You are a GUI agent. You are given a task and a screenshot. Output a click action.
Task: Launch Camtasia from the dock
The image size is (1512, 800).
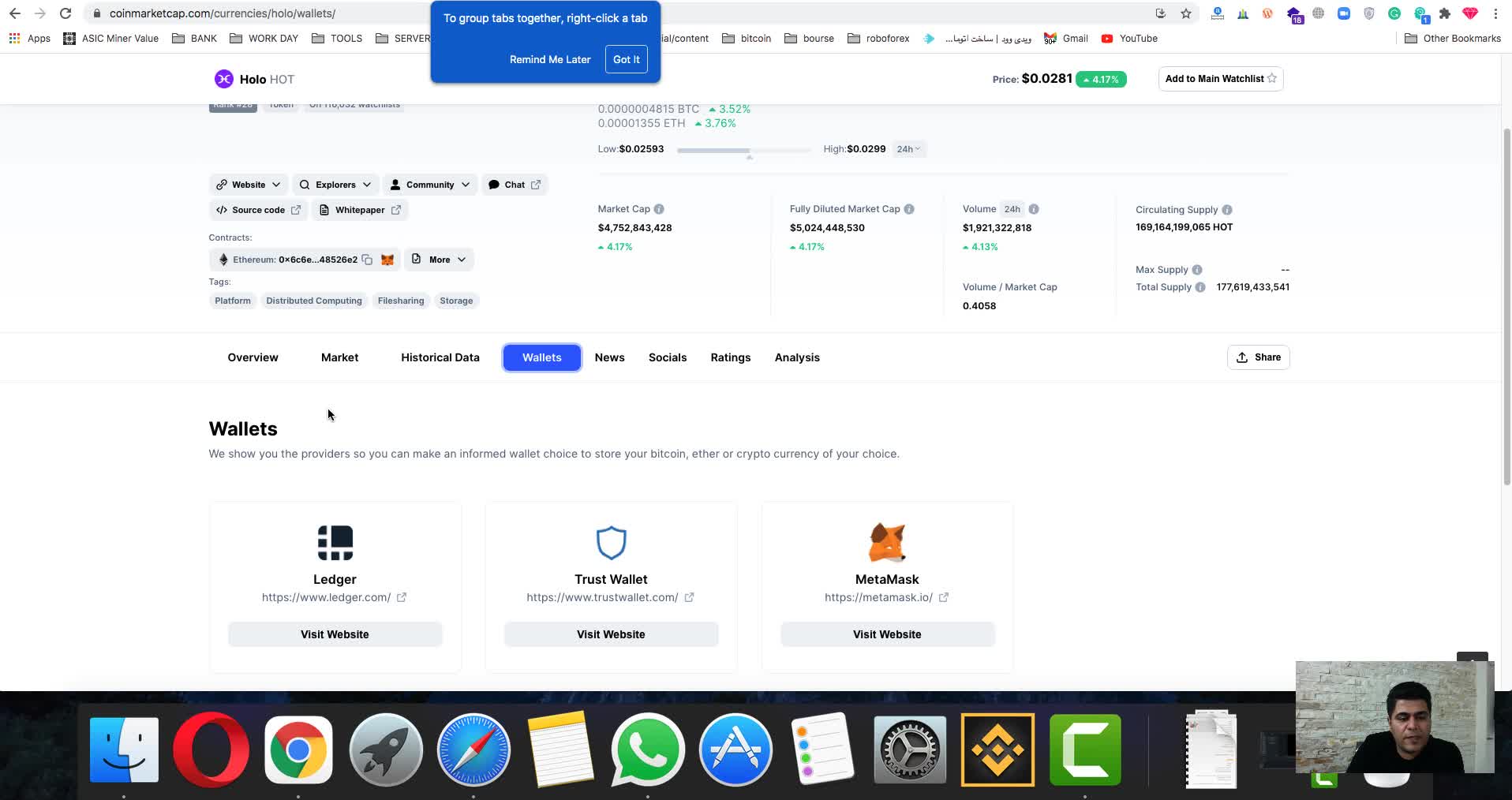1085,750
